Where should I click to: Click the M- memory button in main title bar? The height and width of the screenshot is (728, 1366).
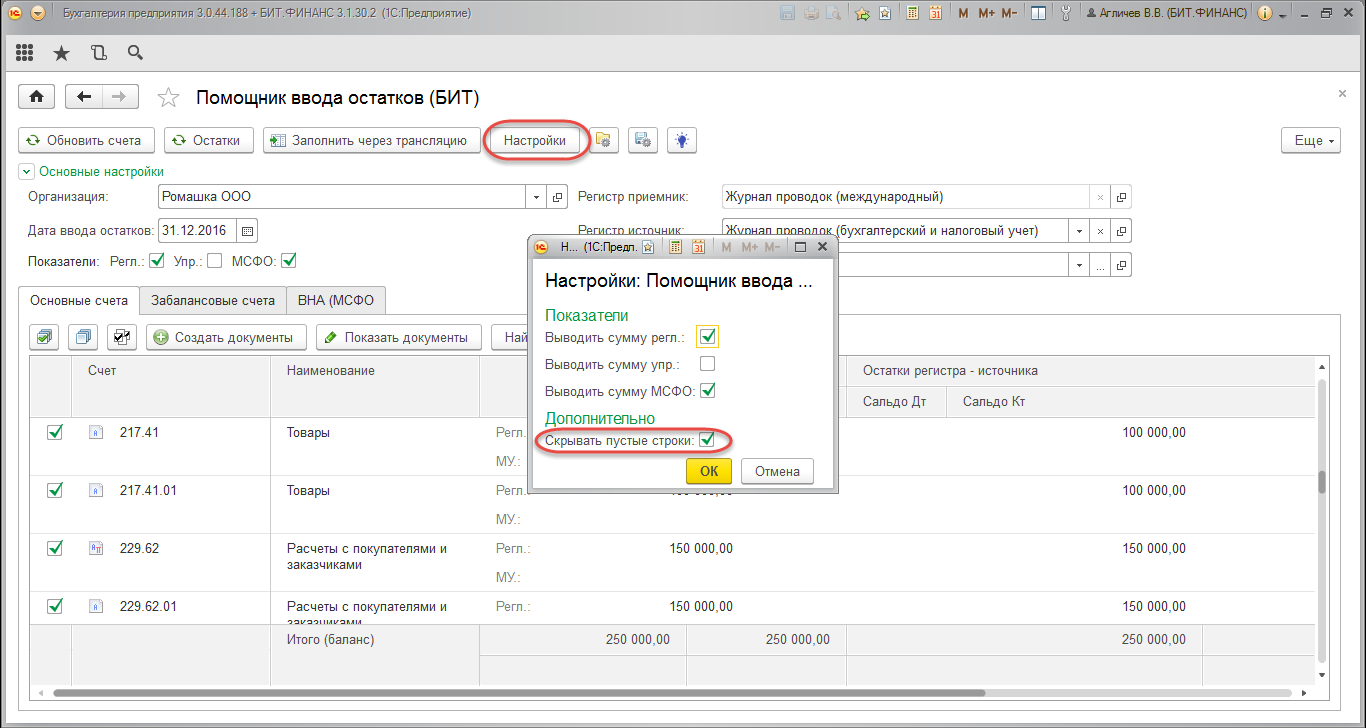tap(1009, 14)
